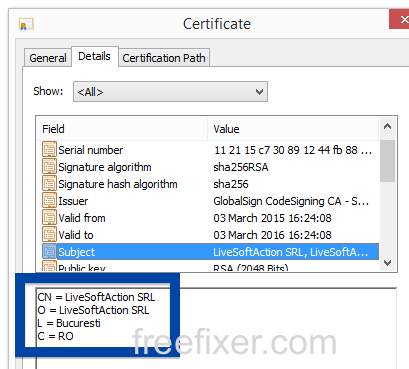Click the certificate icon in the title bar
409x369 pixels.
[x=26, y=25]
